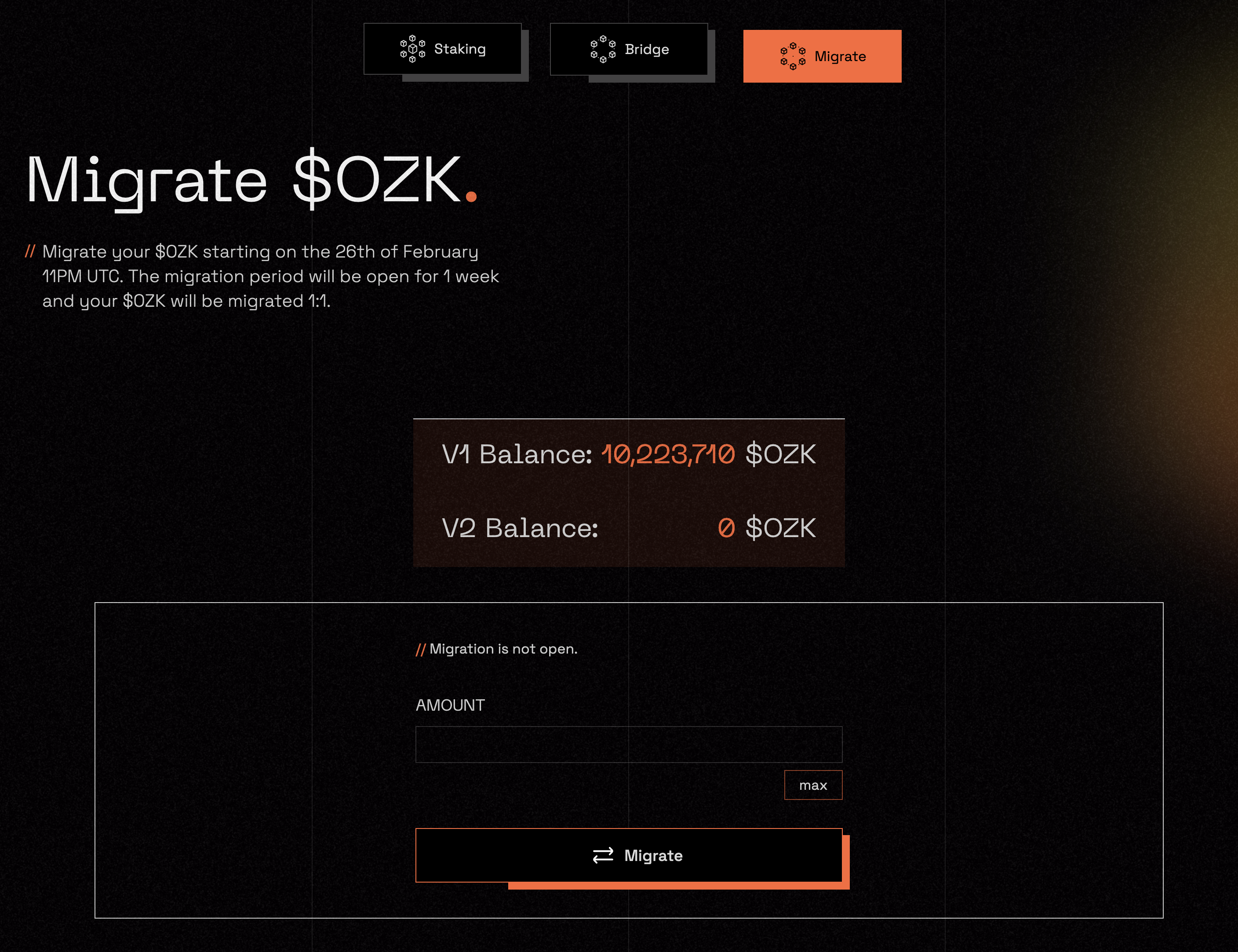Focus the AMOUNT input field
The height and width of the screenshot is (952, 1238).
coord(629,745)
